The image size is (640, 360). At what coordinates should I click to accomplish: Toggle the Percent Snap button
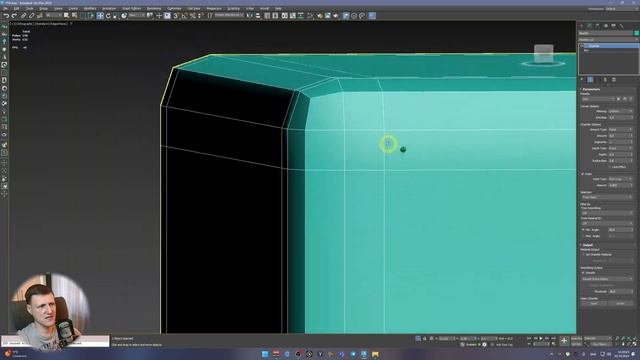193,16
